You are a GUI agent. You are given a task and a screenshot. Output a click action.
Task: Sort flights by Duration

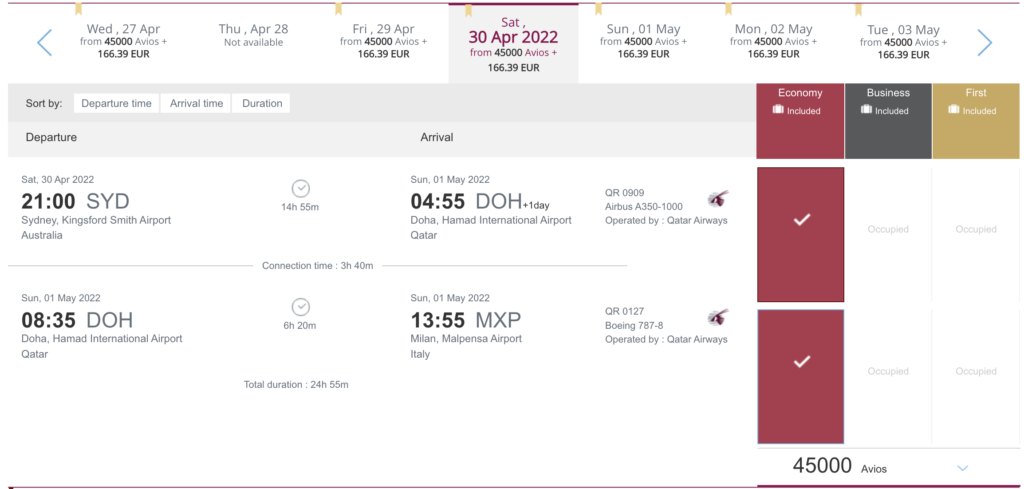(x=262, y=103)
